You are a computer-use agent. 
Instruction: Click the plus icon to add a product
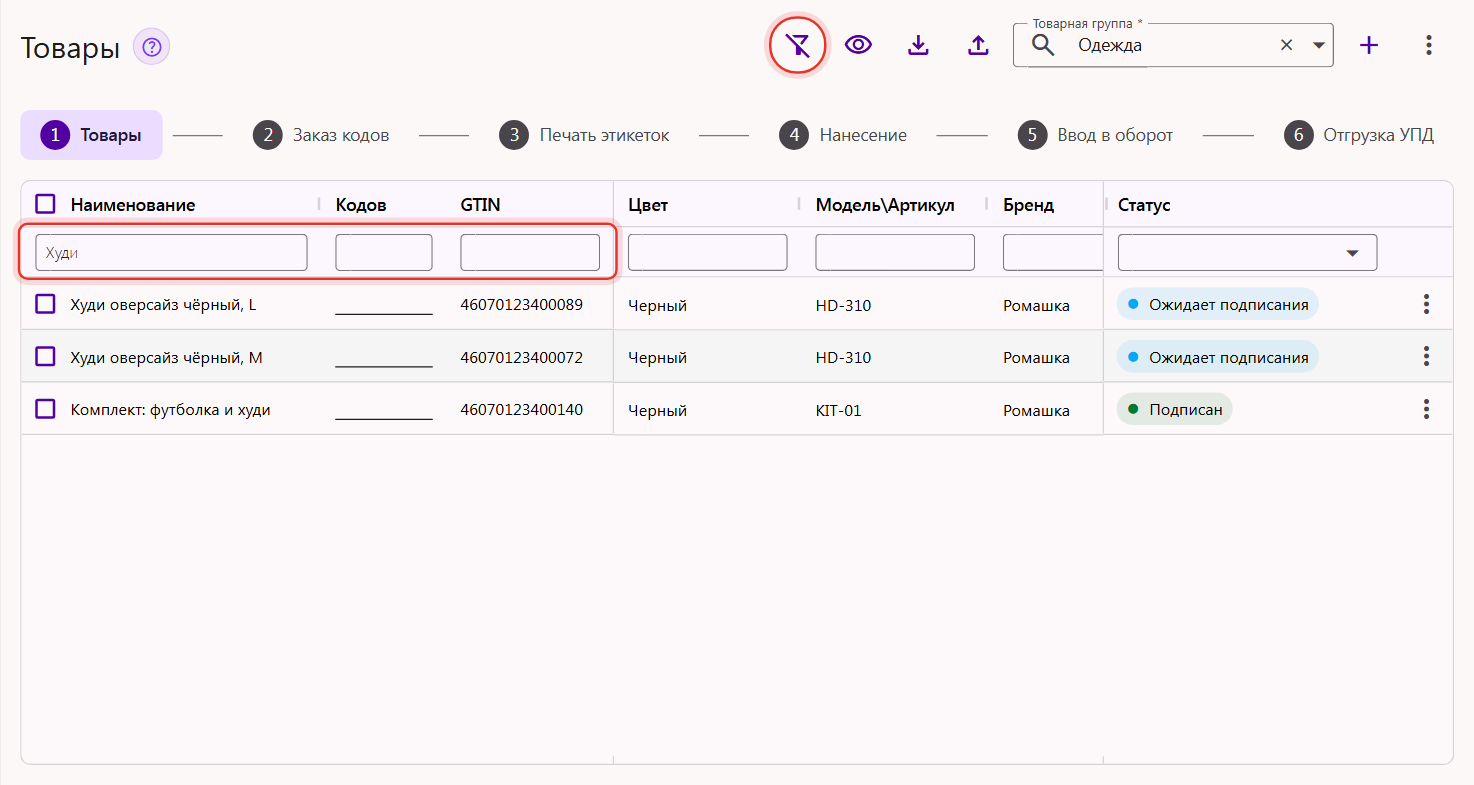(1369, 45)
